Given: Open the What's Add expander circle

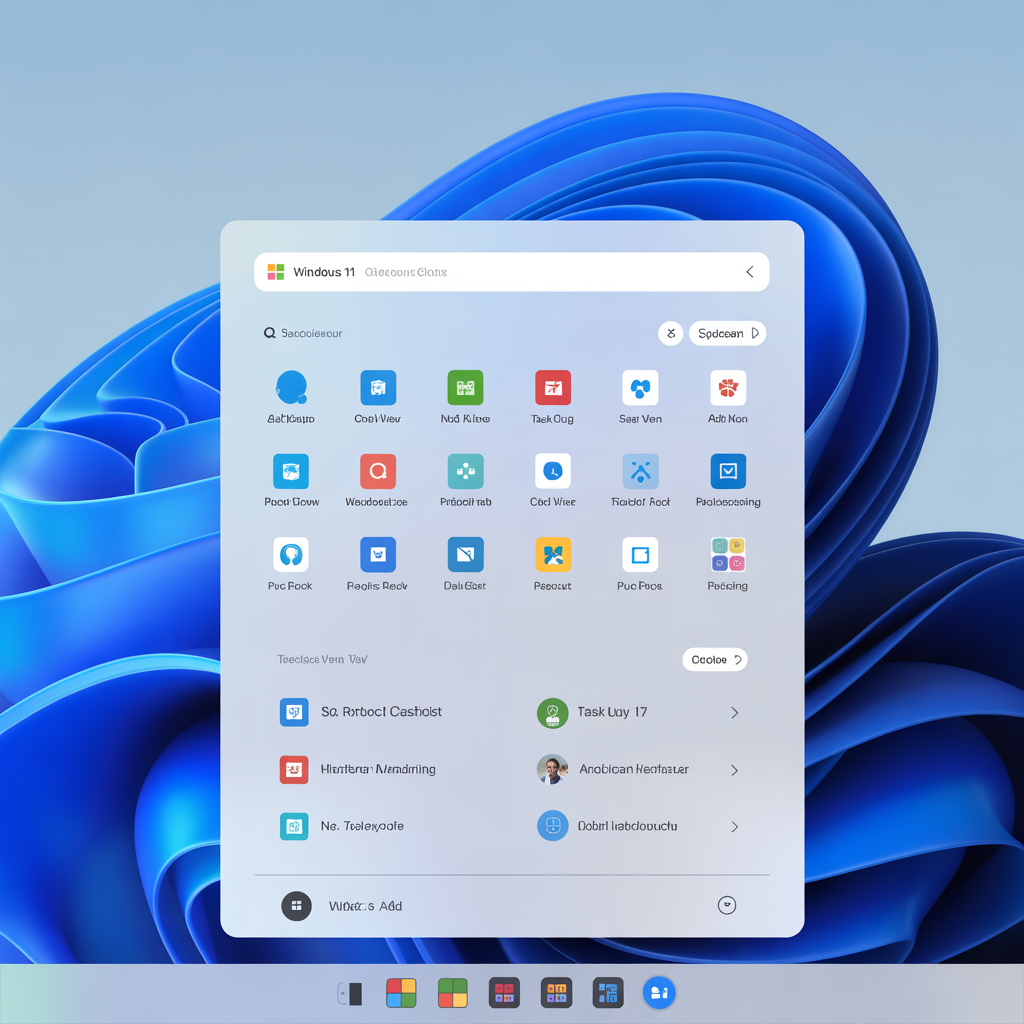Looking at the screenshot, I should 727,905.
